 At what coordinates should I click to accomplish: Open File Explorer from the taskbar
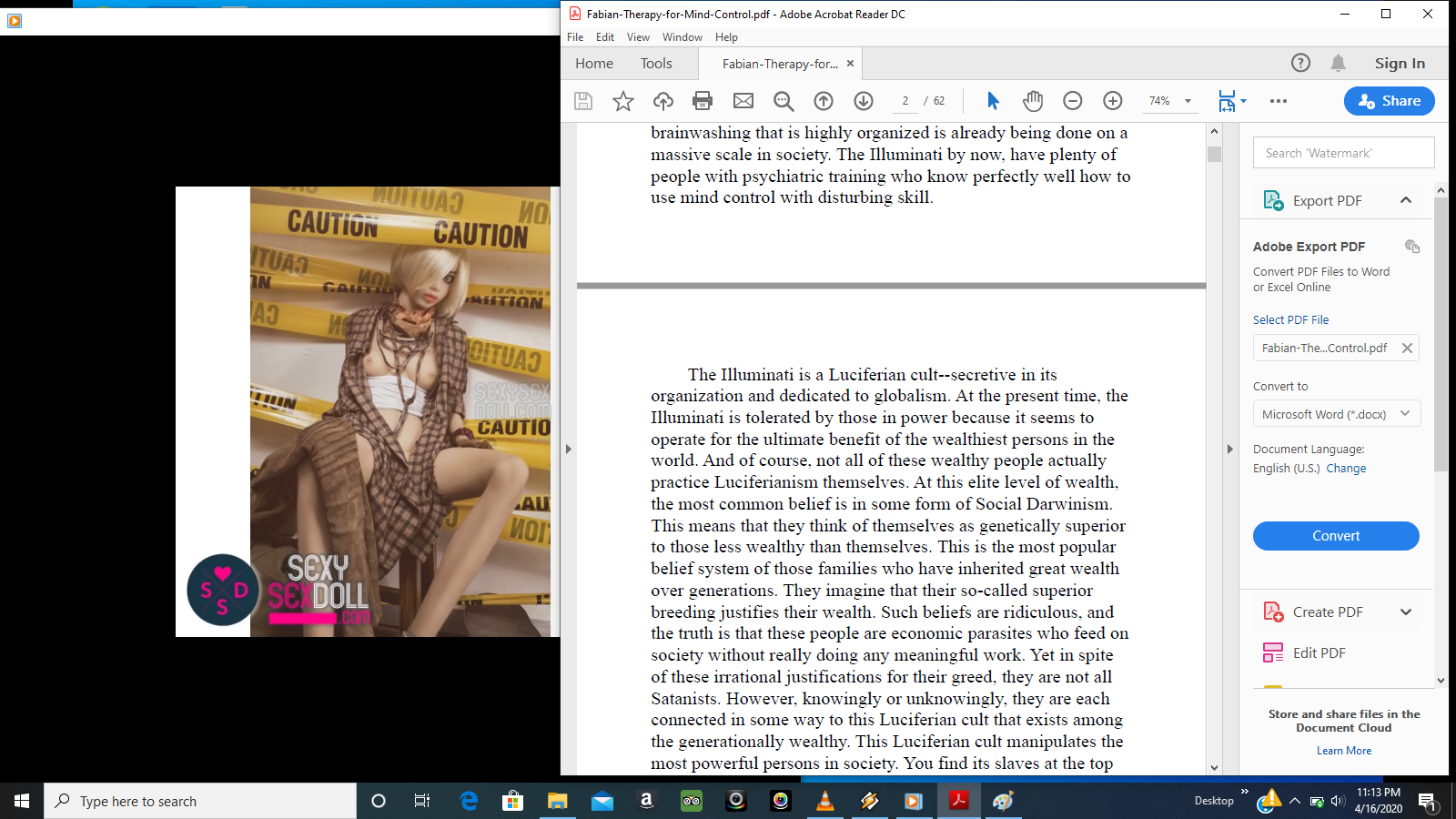pyautogui.click(x=557, y=801)
